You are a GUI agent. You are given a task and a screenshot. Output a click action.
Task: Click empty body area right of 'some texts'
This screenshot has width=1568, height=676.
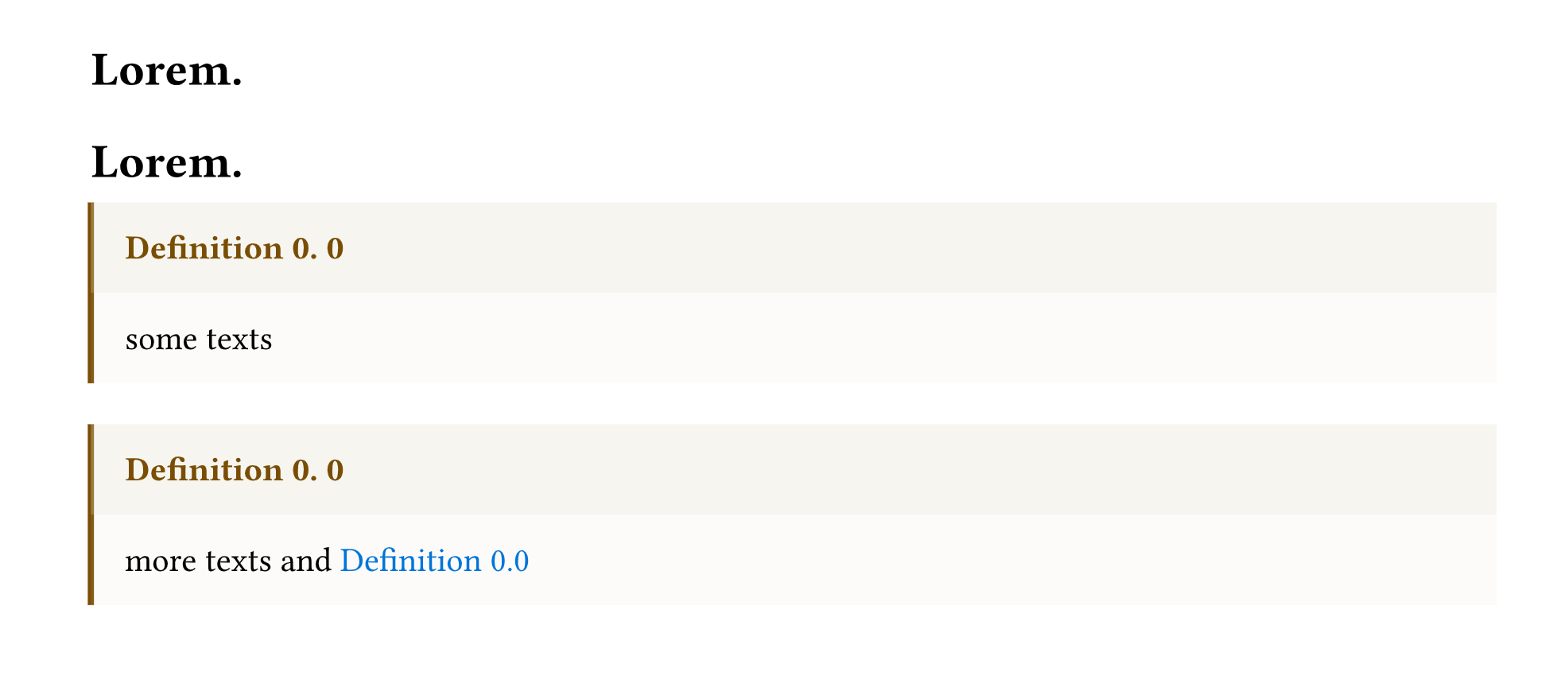pos(883,339)
